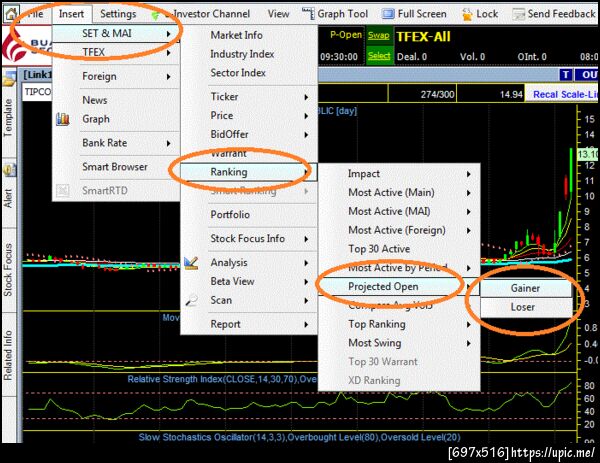The image size is (600, 463).
Task: Click the Analysis chart icon
Action: tap(191, 263)
